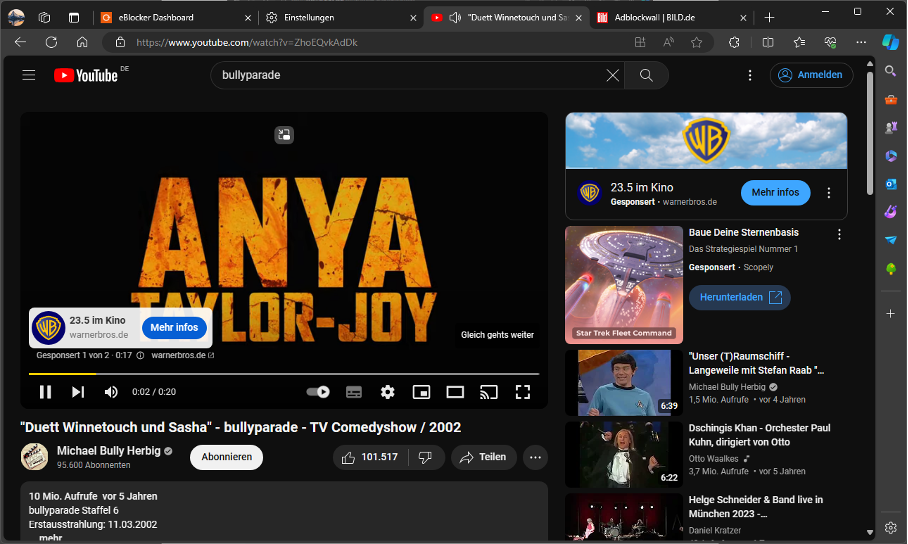Add a new sidebar app
Viewport: 908px width, 544px height.
click(891, 314)
